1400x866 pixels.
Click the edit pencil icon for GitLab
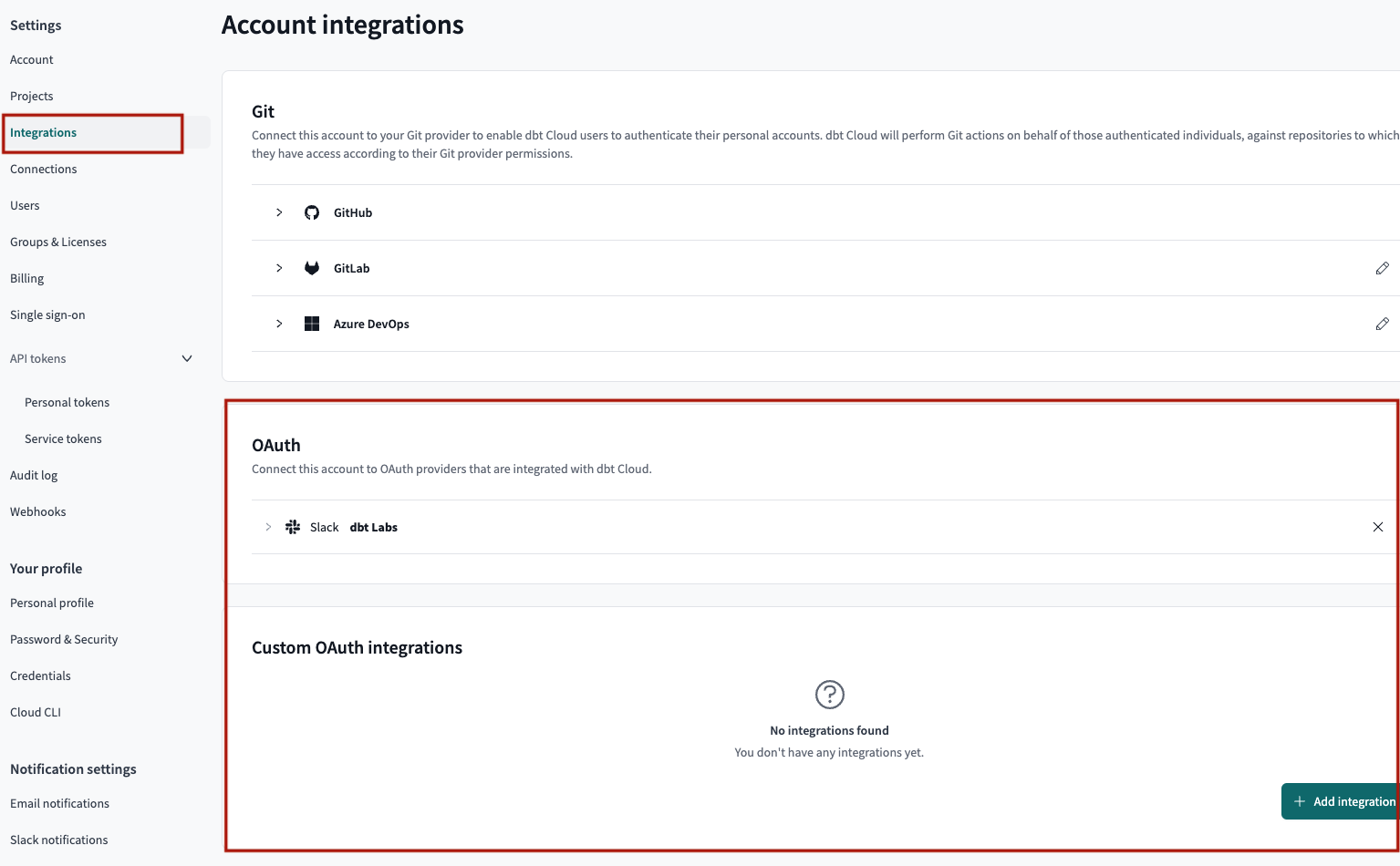(x=1383, y=267)
